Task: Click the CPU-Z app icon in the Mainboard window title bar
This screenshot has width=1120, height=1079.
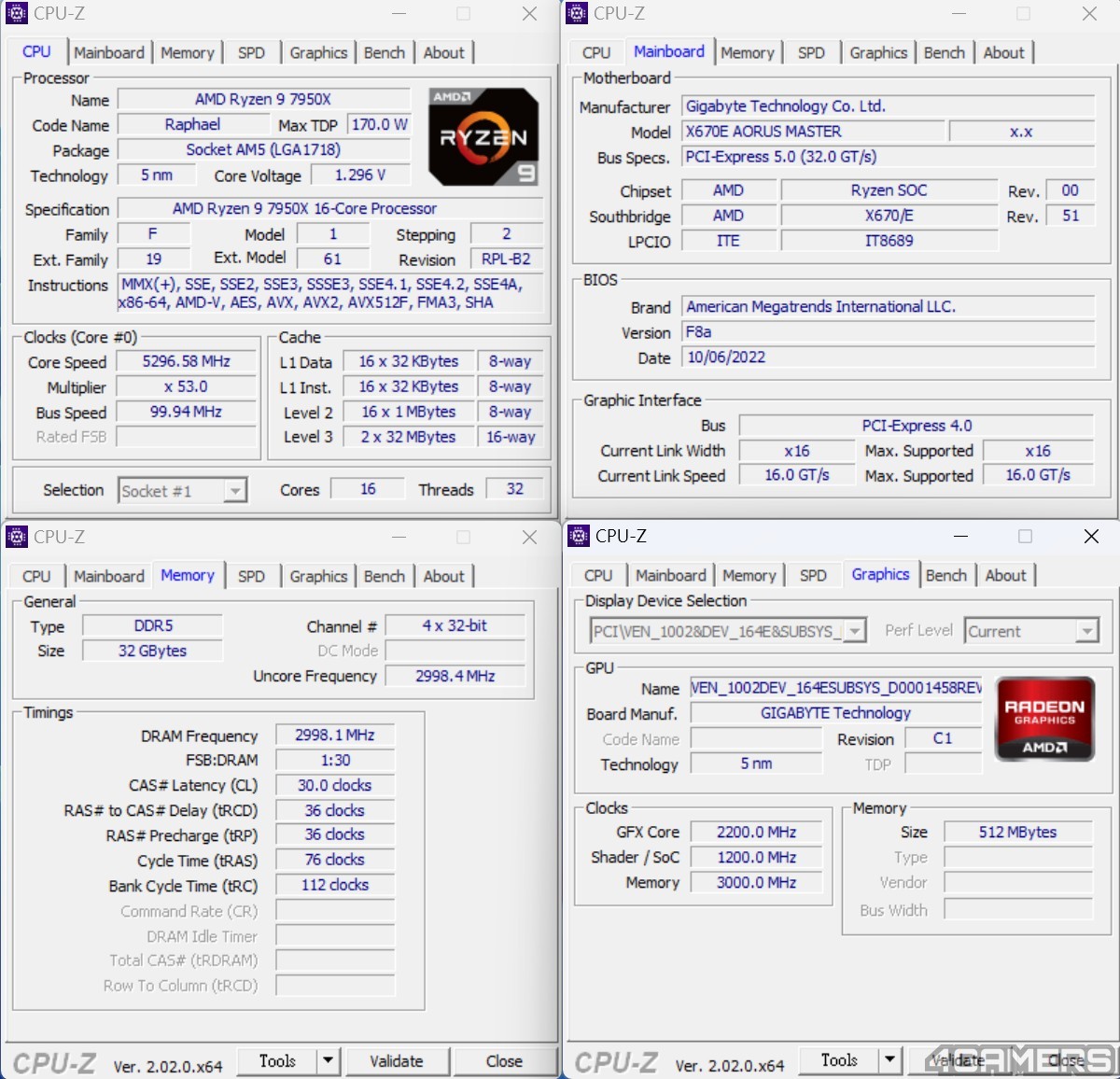Action: 577,13
